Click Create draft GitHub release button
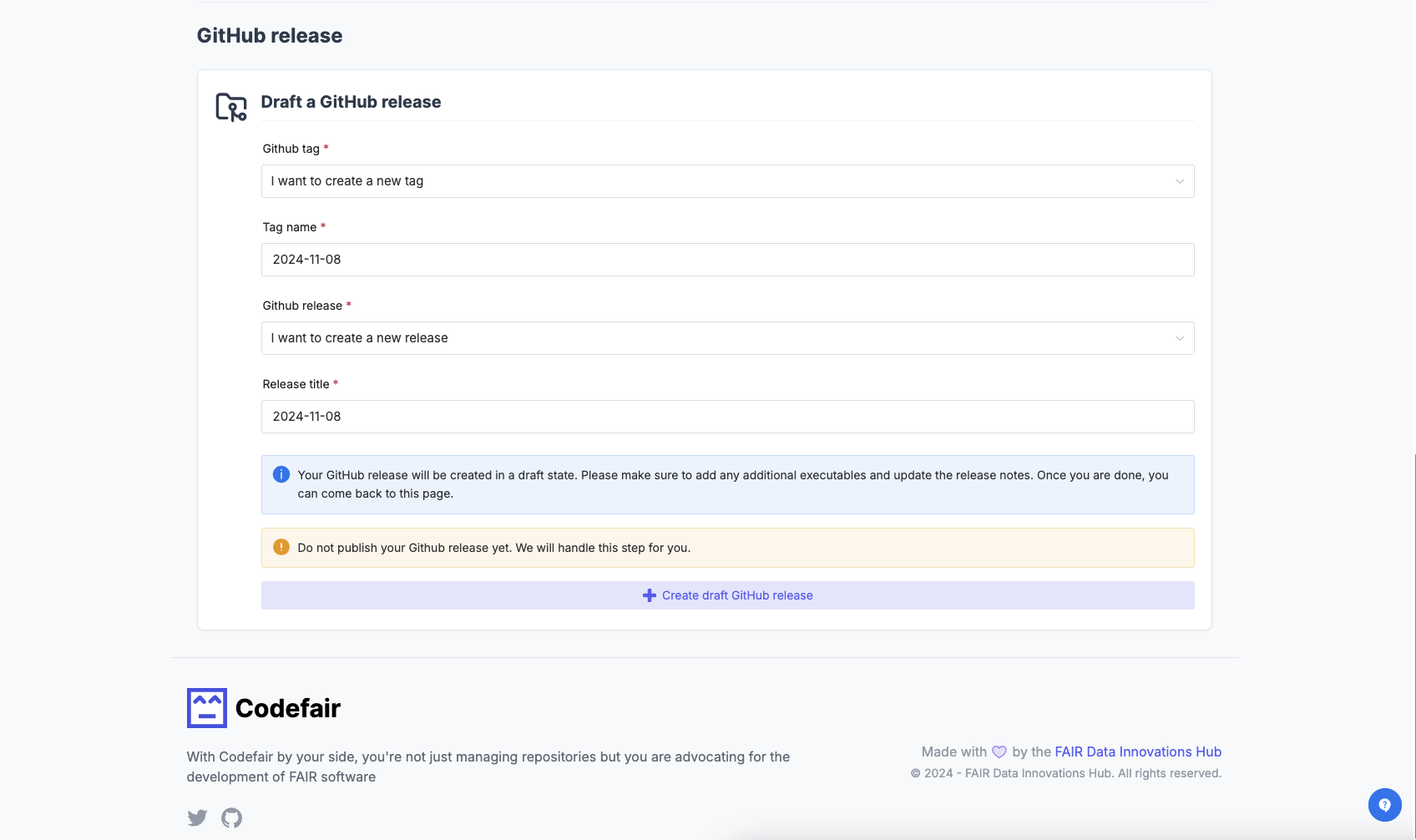This screenshot has width=1416, height=840. click(x=727, y=595)
